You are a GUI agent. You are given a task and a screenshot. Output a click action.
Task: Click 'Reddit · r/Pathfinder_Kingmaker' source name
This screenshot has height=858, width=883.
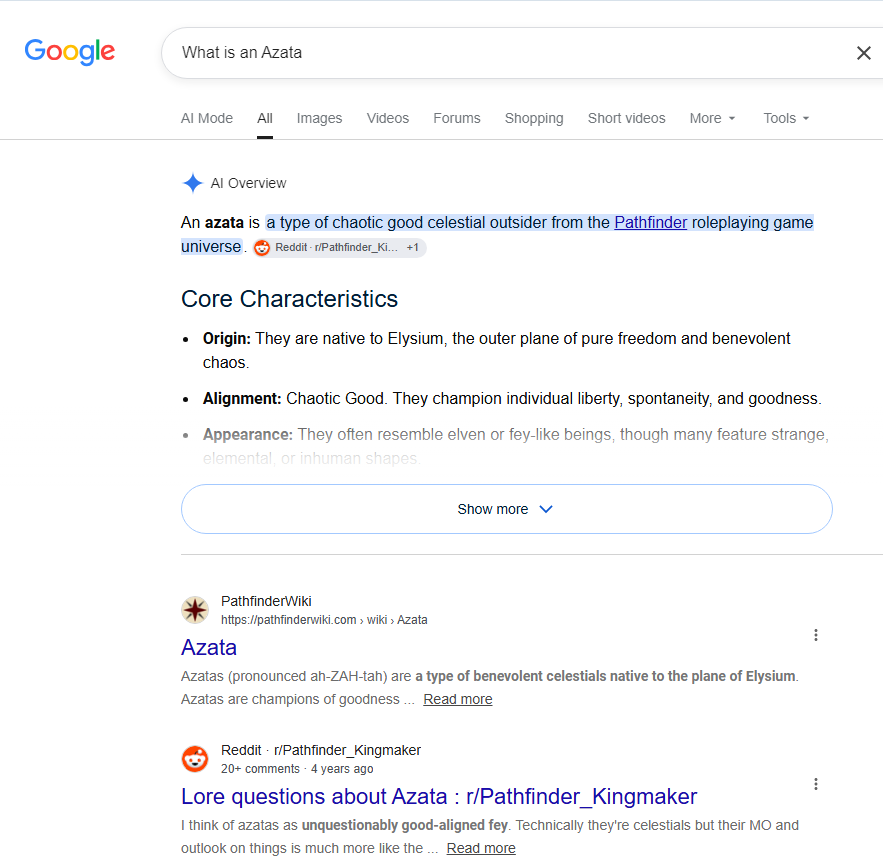[321, 750]
